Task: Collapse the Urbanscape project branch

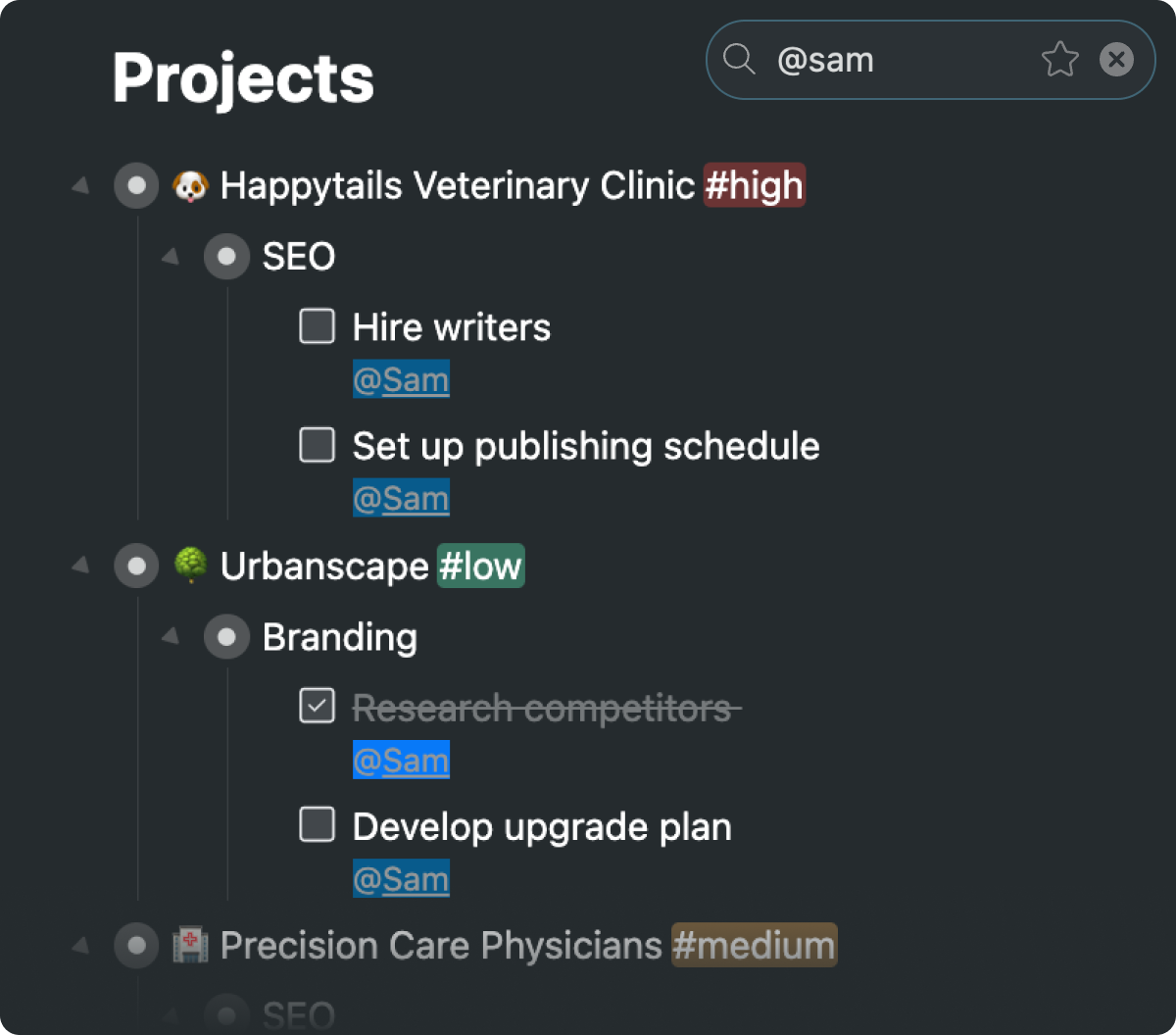Action: click(x=81, y=566)
